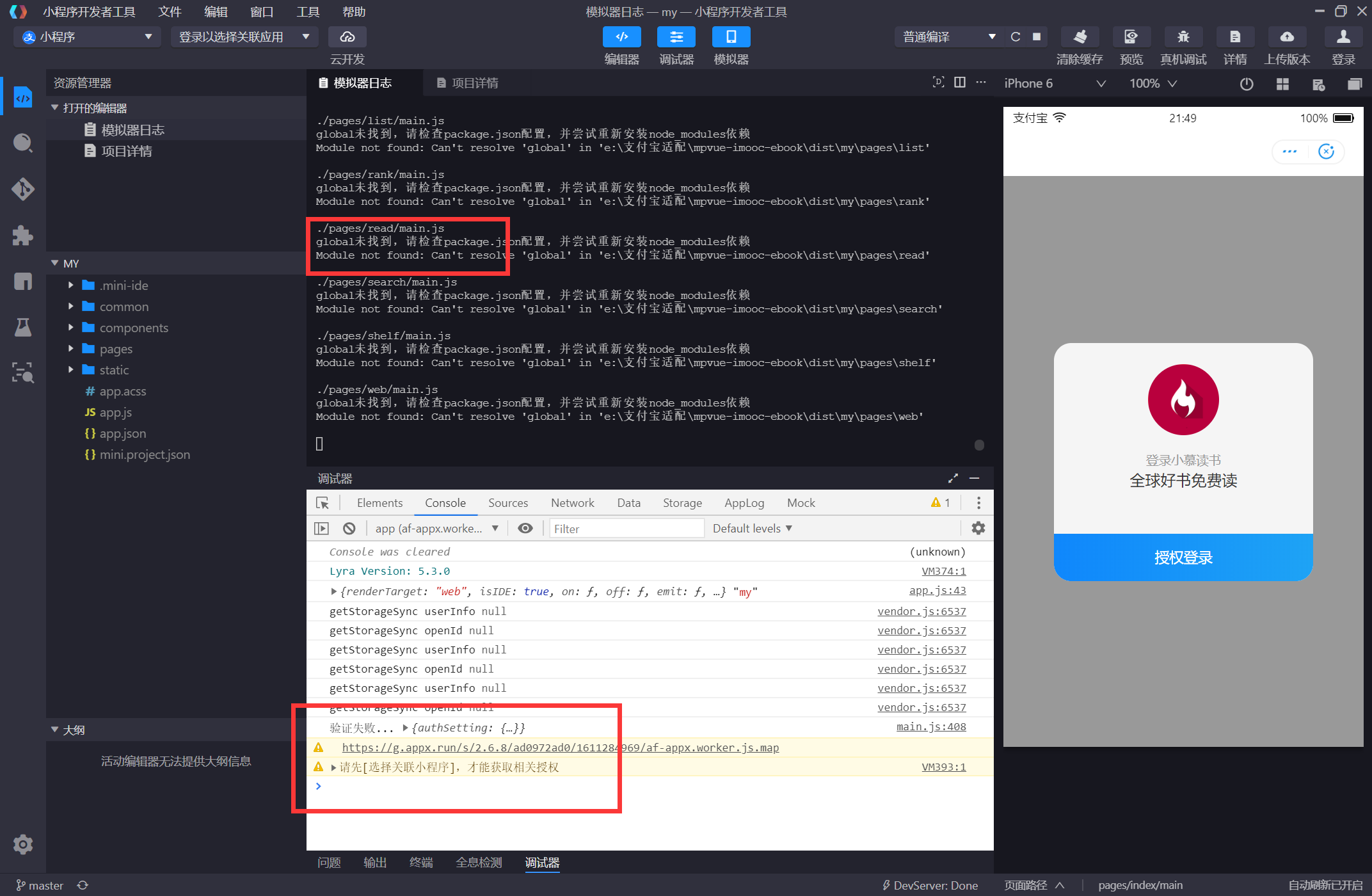Click the cloud development (云开发) icon
Screen dimensions: 1372x896
pyautogui.click(x=347, y=37)
